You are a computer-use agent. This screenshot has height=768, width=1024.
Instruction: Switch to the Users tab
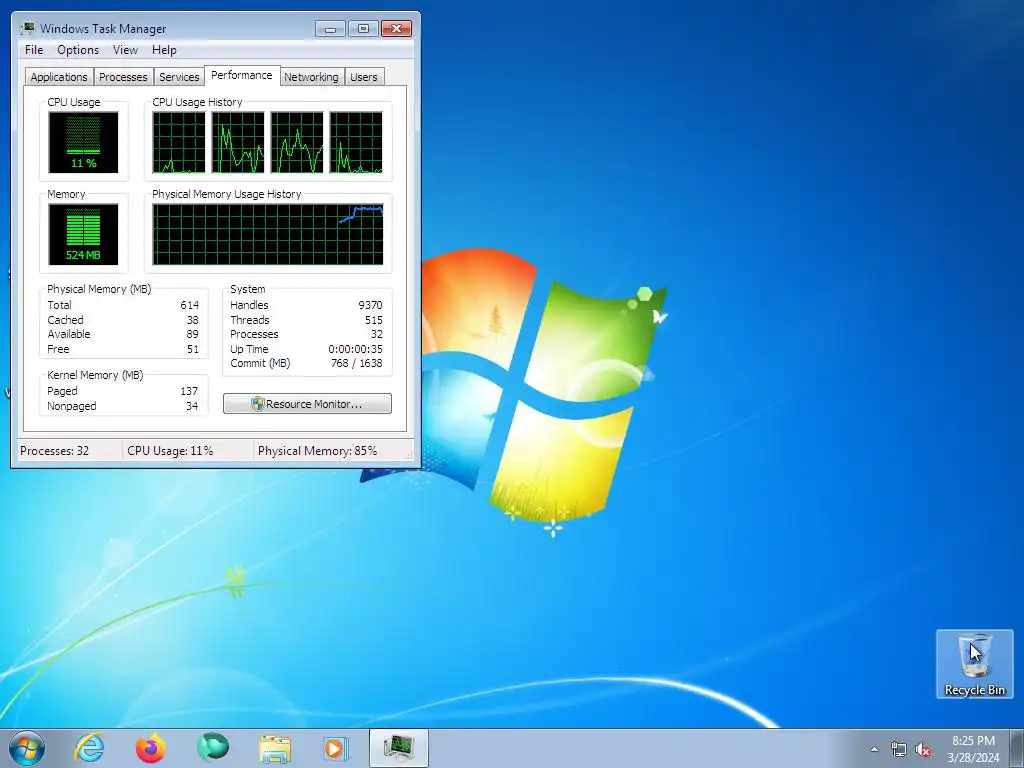[364, 77]
